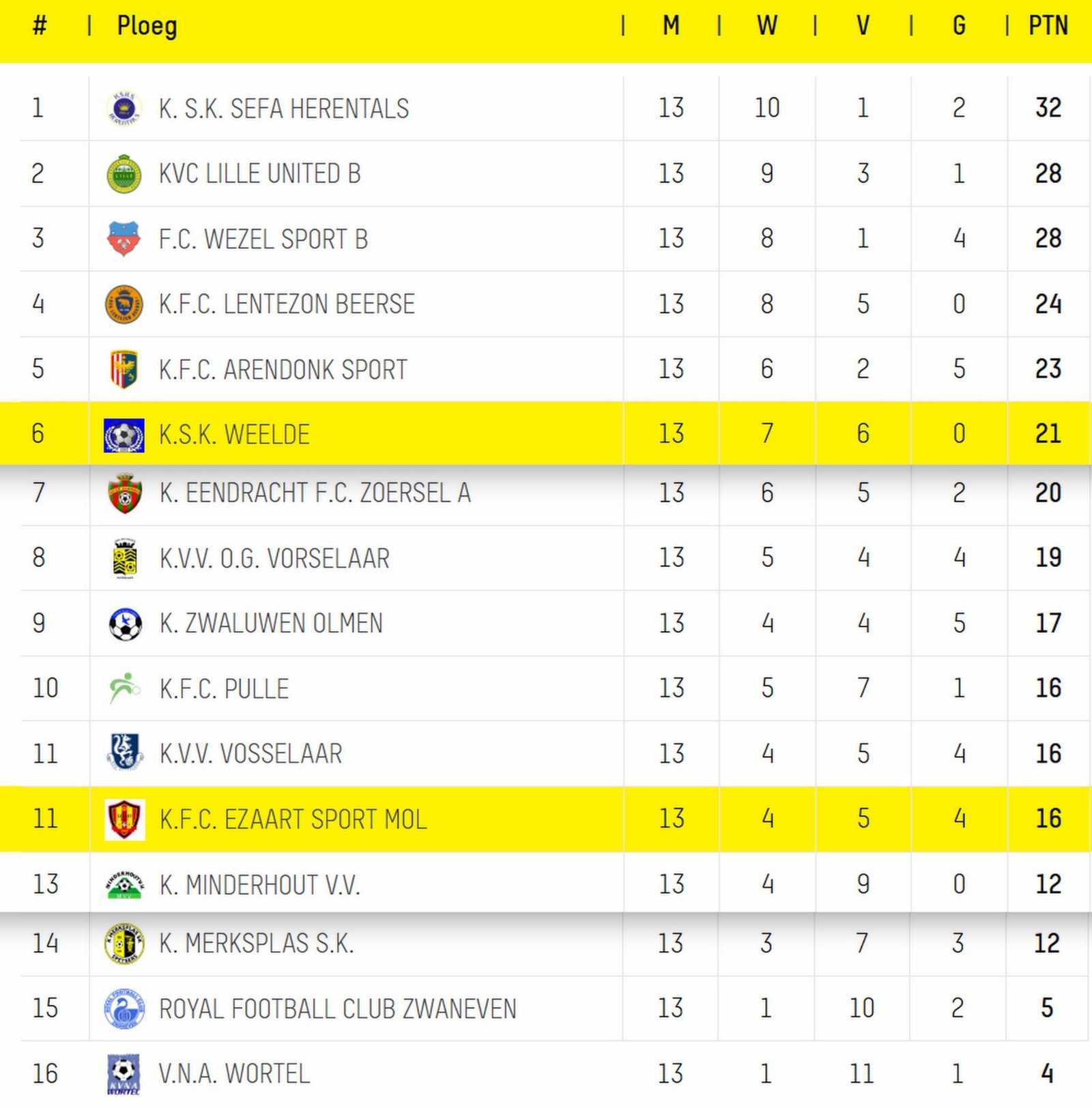Click the K.S.K. Weelde blue football logo
The width and height of the screenshot is (1092, 1110).
[124, 435]
